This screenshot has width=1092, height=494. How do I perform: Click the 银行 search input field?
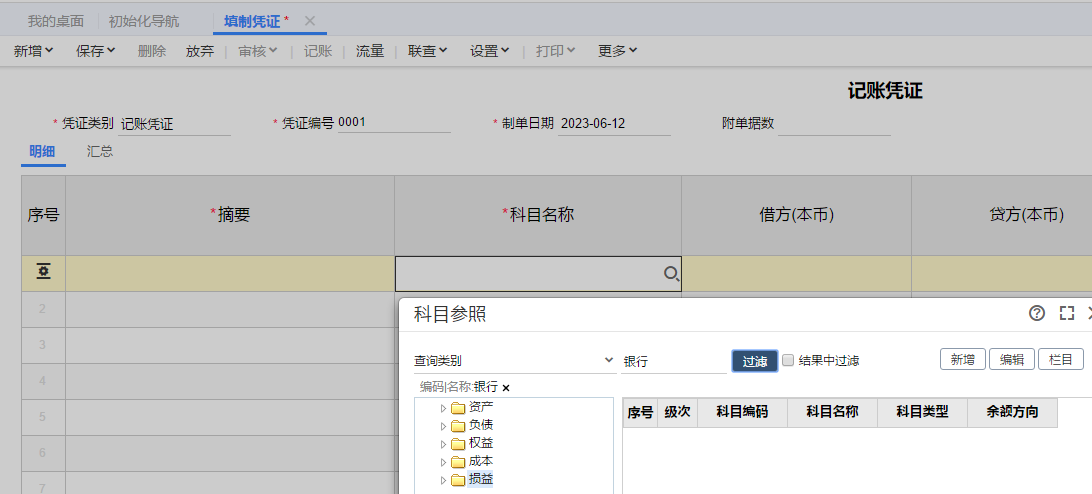point(673,361)
